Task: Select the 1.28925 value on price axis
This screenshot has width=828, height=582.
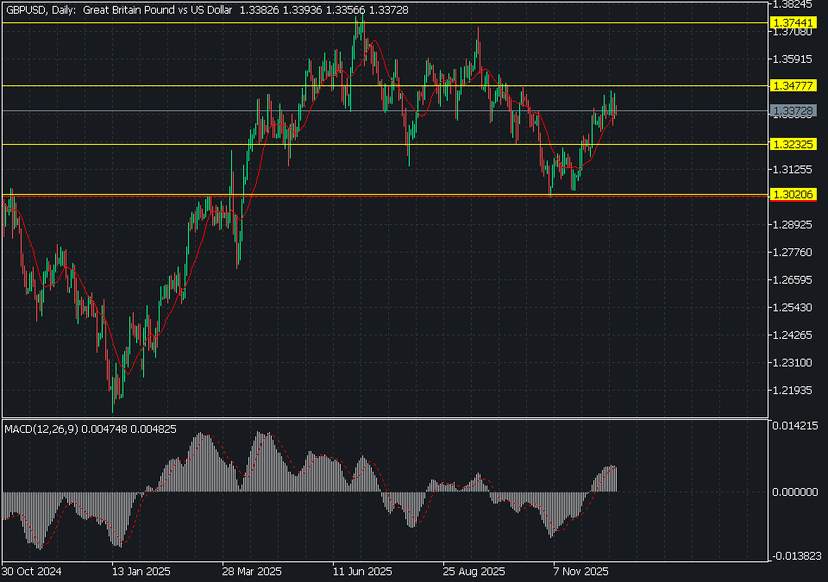Action: [795, 224]
